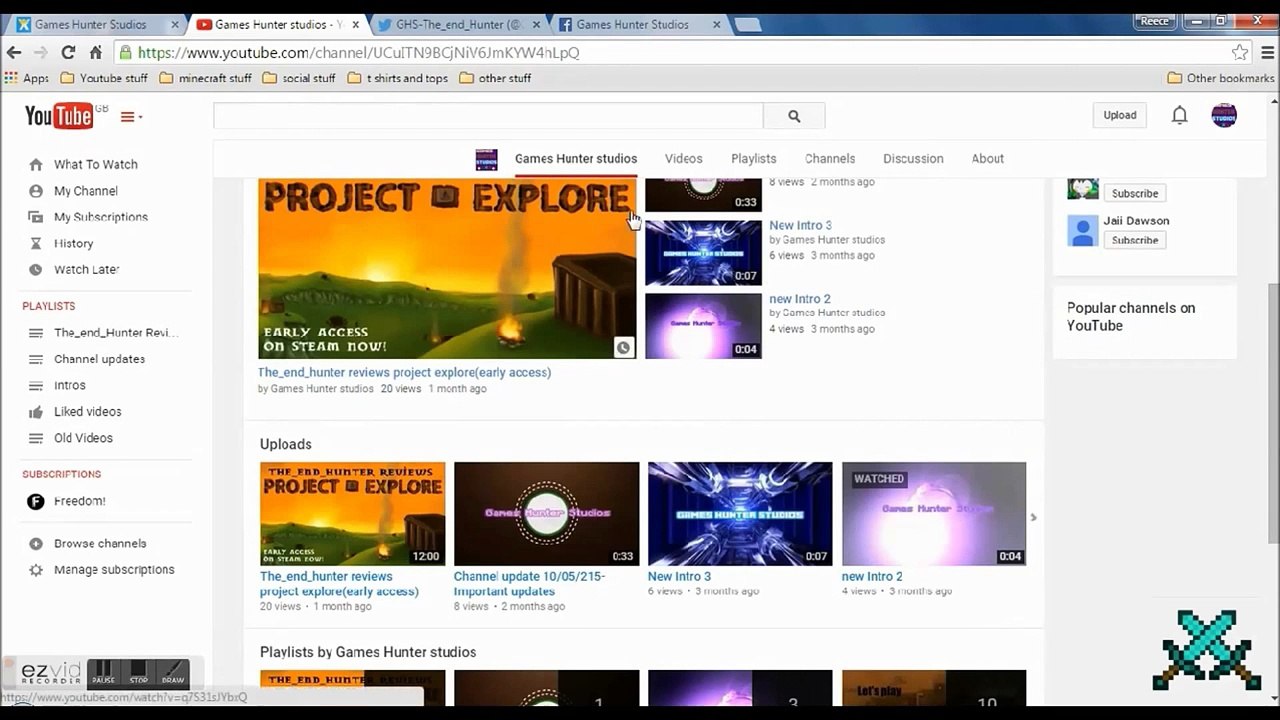Click the My Channel person icon
This screenshot has height=720, width=1280.
36,191
